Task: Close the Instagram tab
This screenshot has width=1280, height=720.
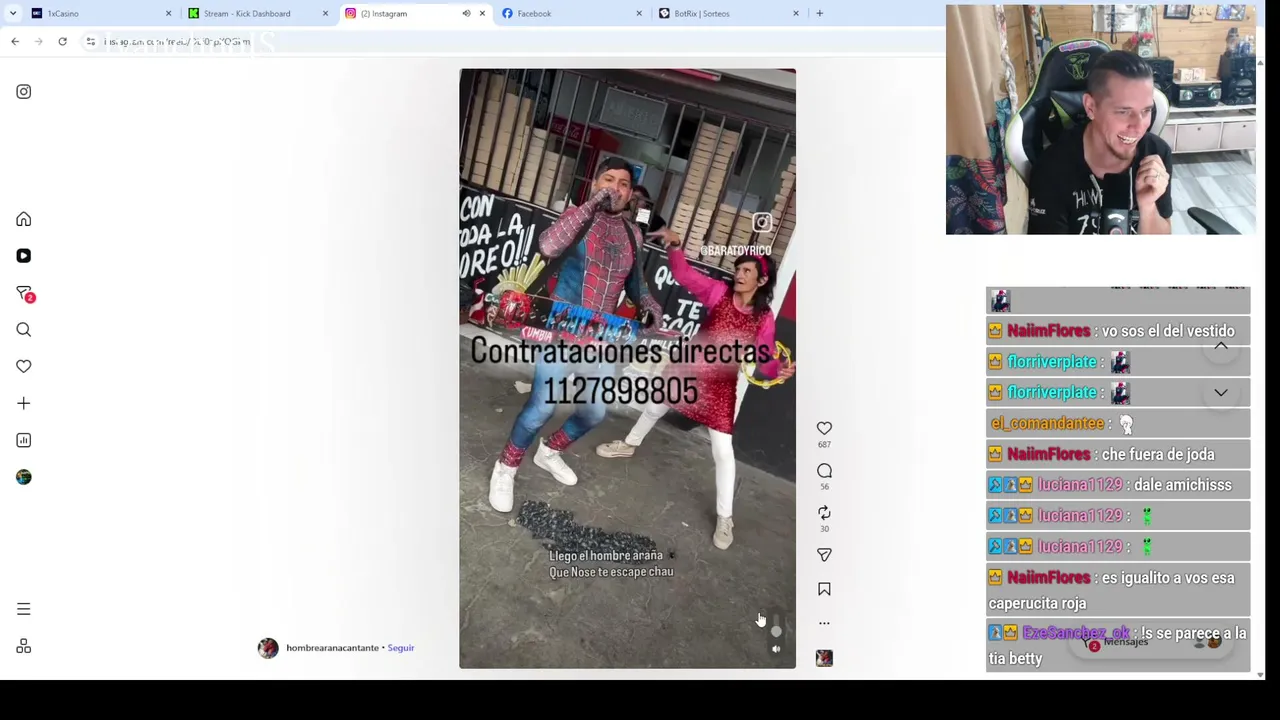Action: coord(482,14)
